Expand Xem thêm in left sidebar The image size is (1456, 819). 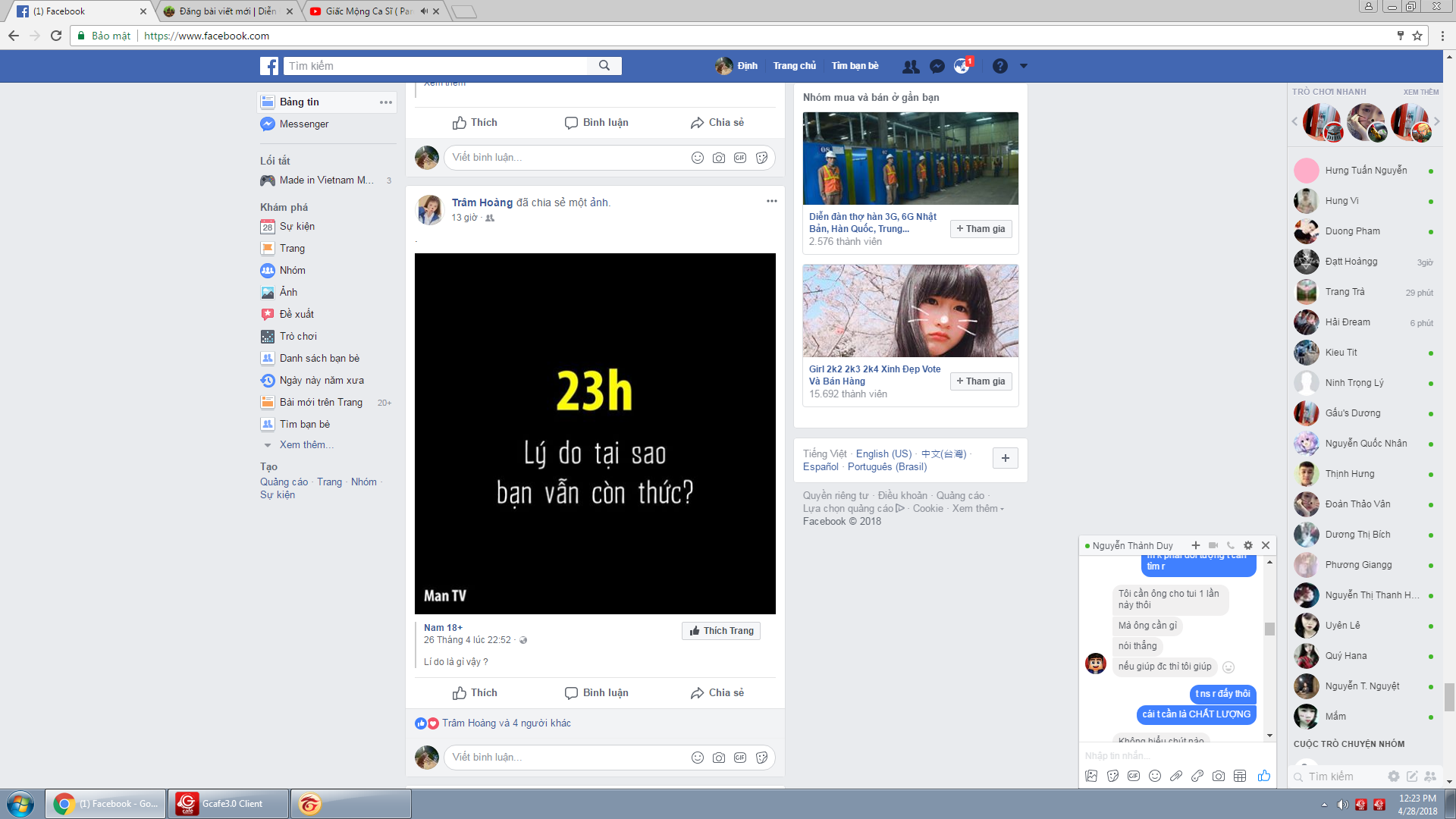(x=306, y=445)
